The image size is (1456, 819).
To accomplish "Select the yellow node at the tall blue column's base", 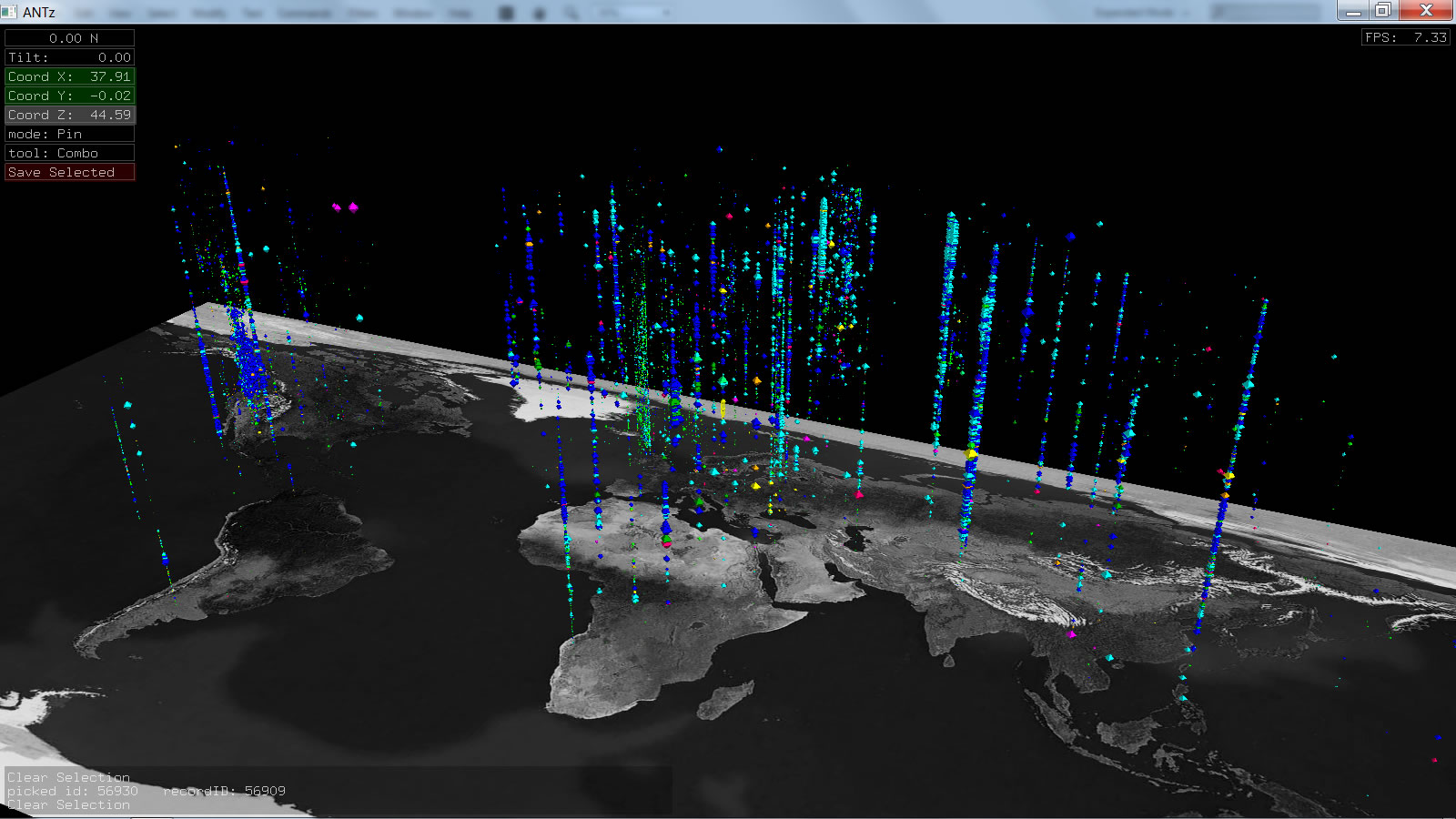I will 971,453.
